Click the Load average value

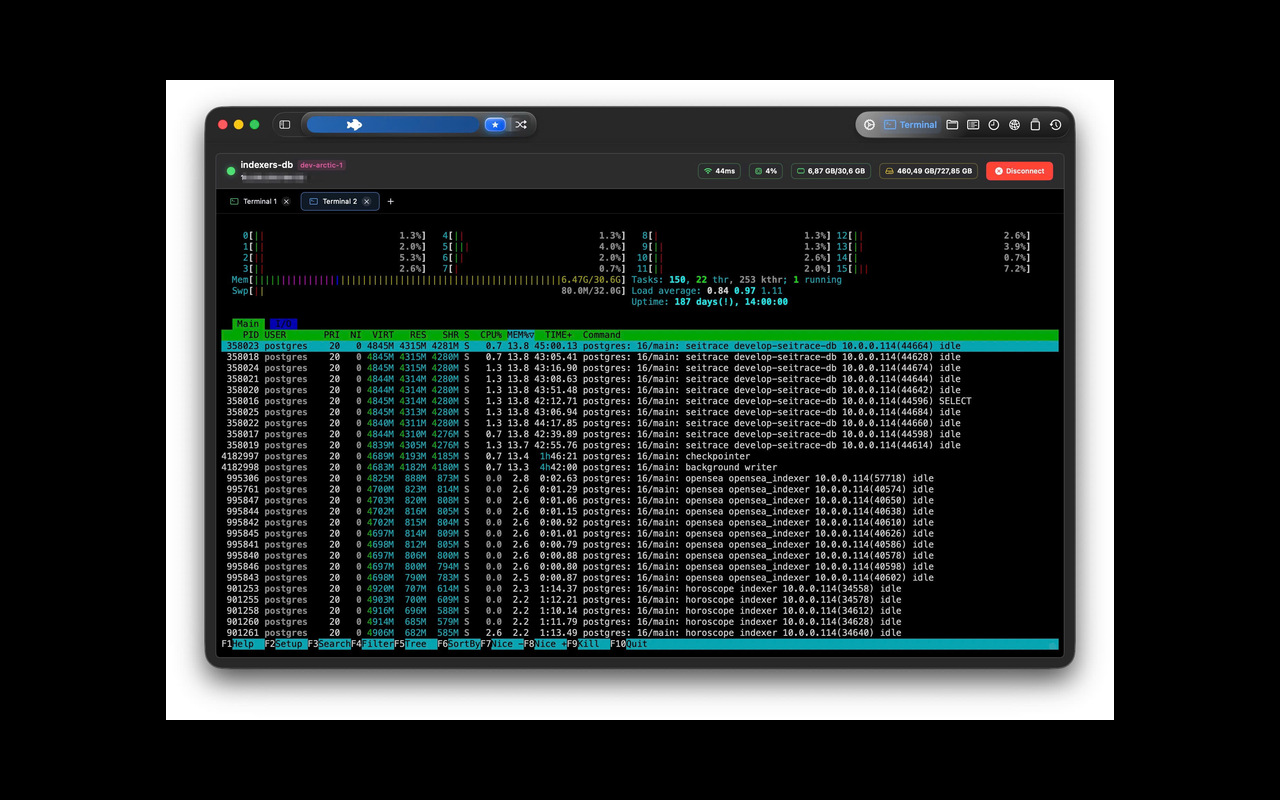[x=706, y=291]
